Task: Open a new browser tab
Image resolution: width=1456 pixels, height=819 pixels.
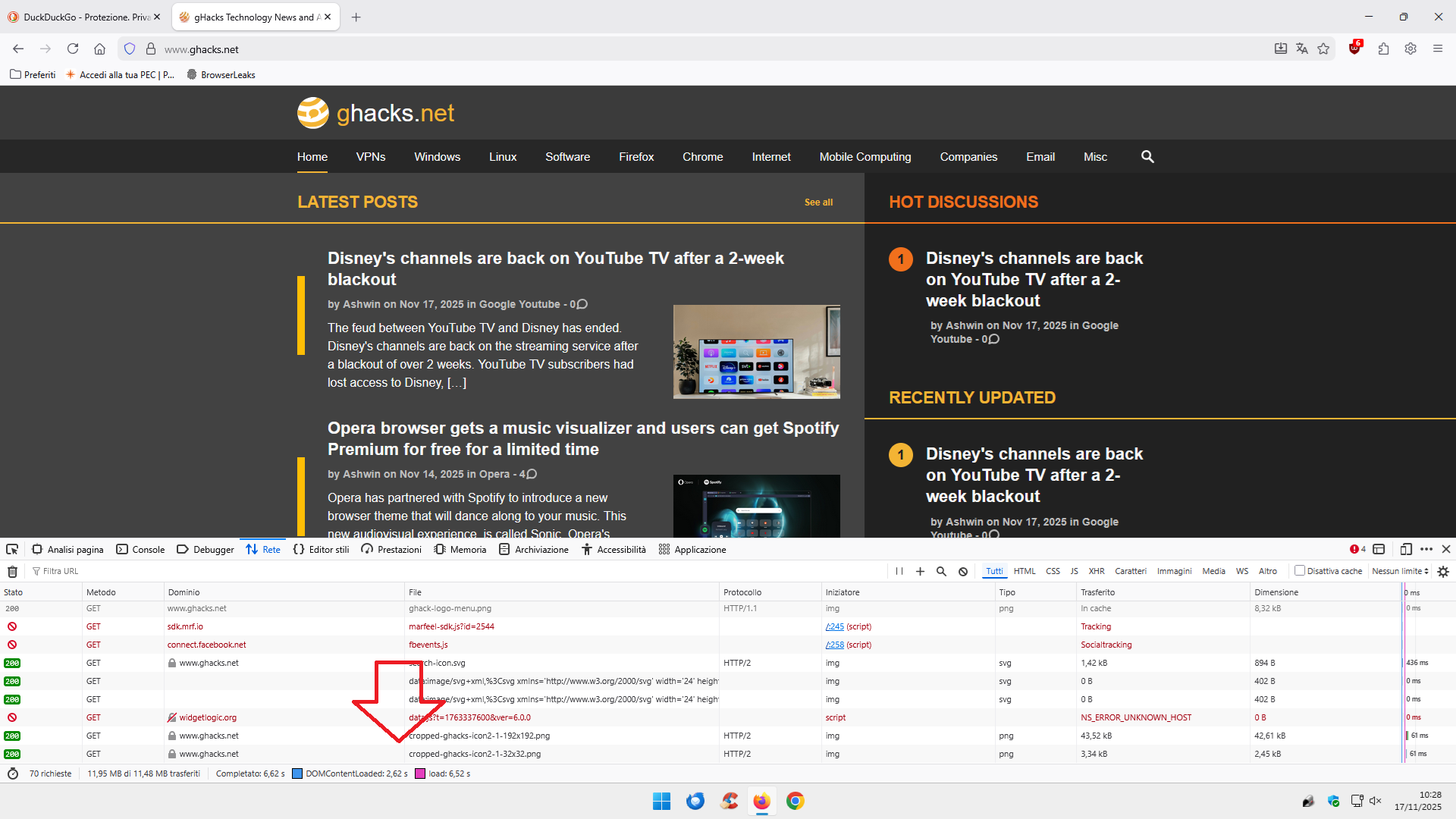Action: pos(356,17)
